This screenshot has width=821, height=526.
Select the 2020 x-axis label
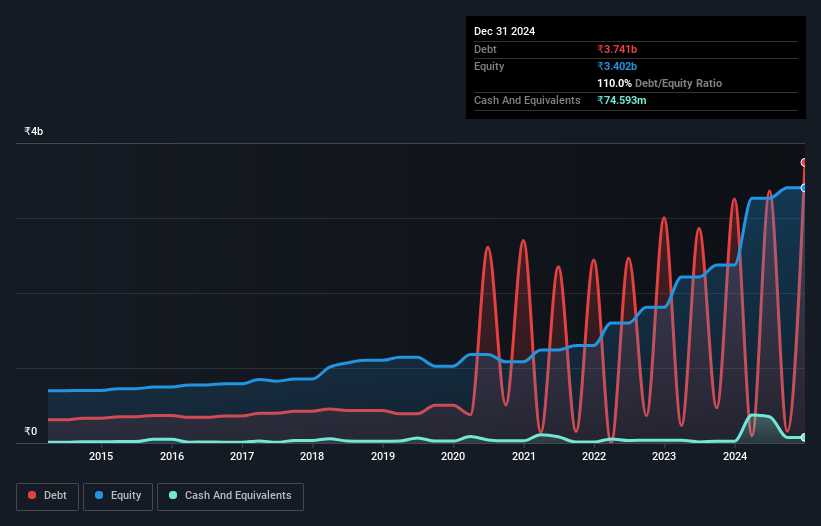tap(453, 456)
